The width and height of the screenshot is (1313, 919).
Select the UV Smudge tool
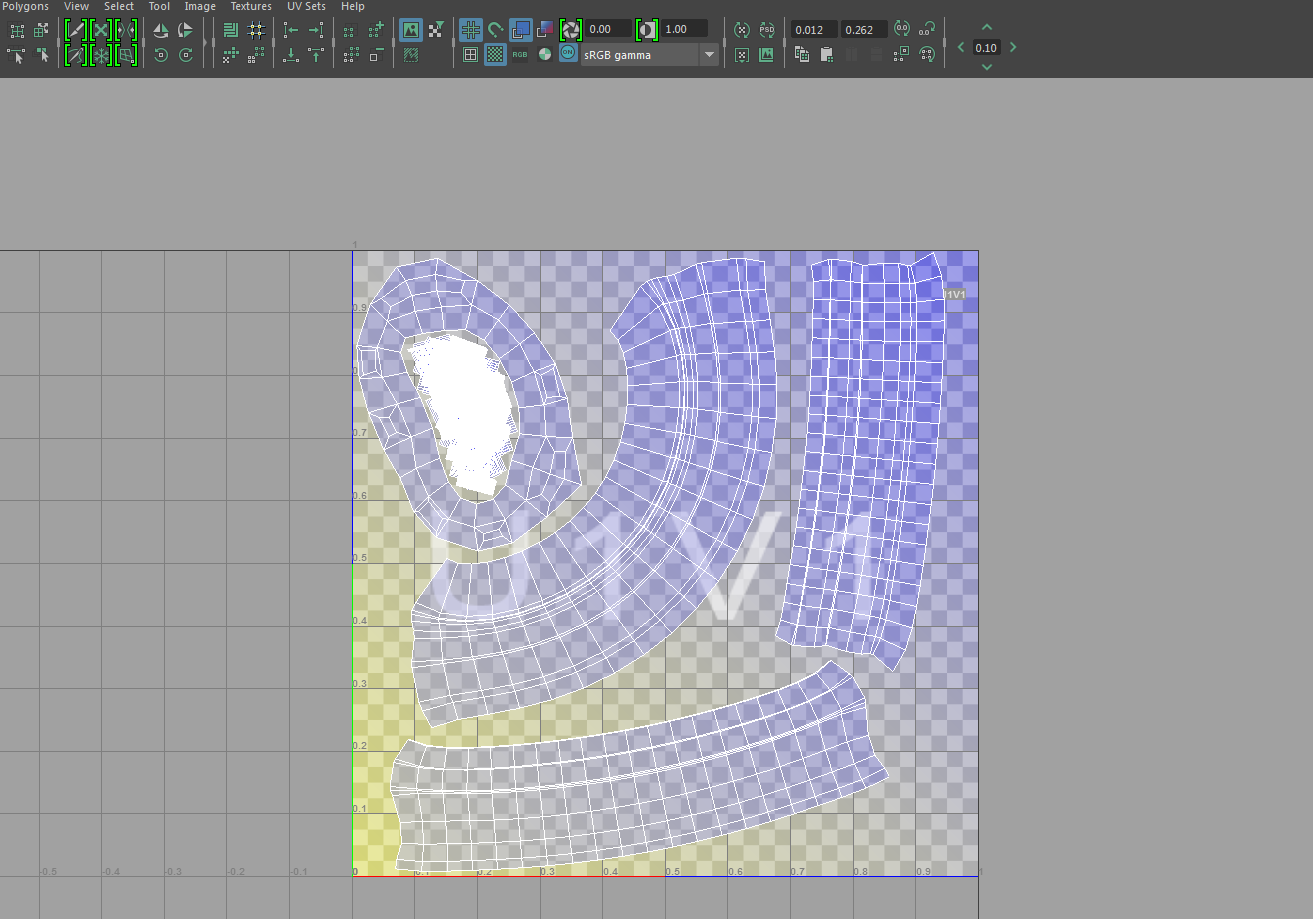(x=41, y=55)
